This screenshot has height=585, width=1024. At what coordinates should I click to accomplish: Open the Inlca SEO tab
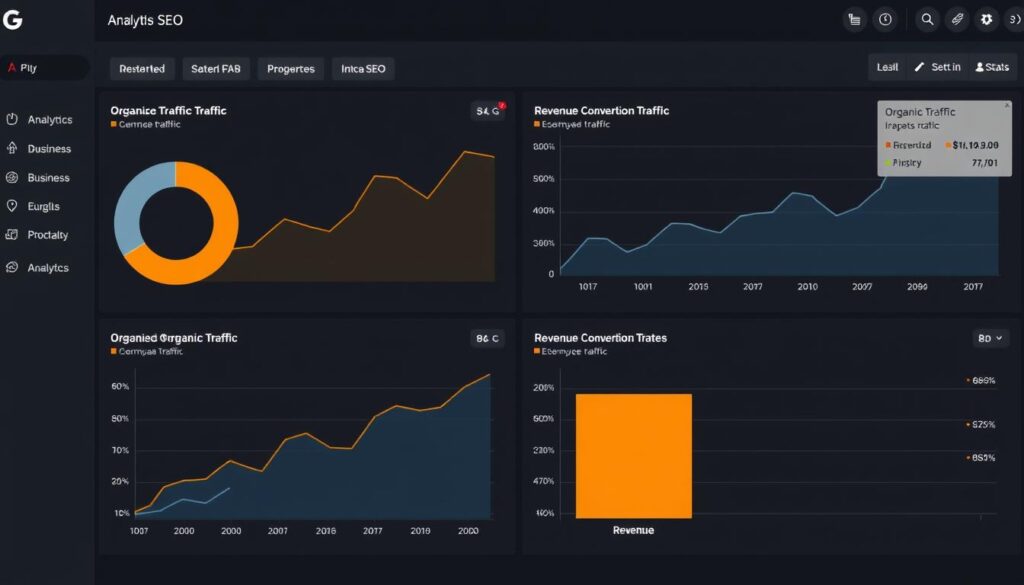click(362, 69)
